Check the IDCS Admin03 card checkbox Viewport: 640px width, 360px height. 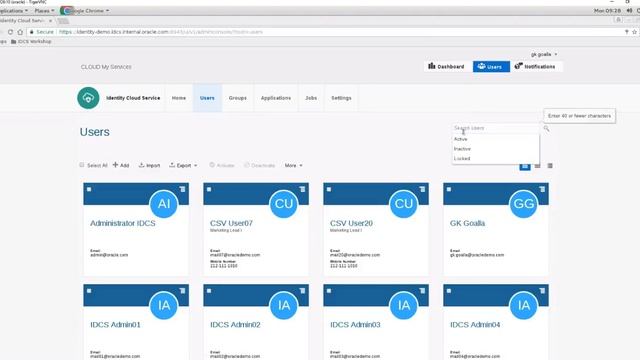click(x=329, y=291)
